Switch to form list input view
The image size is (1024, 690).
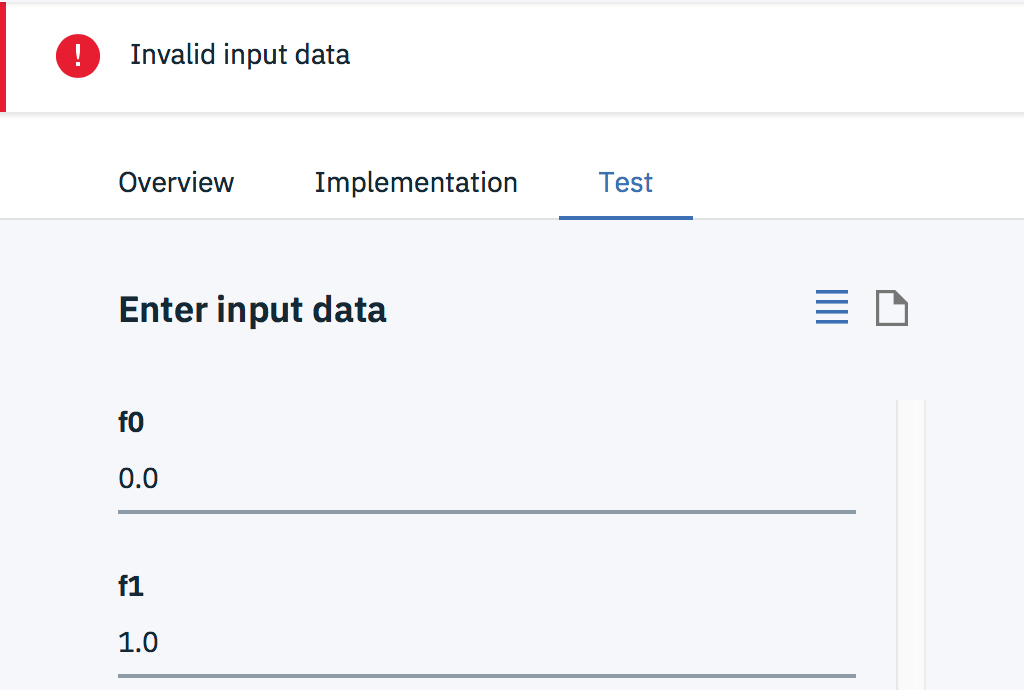tap(832, 307)
